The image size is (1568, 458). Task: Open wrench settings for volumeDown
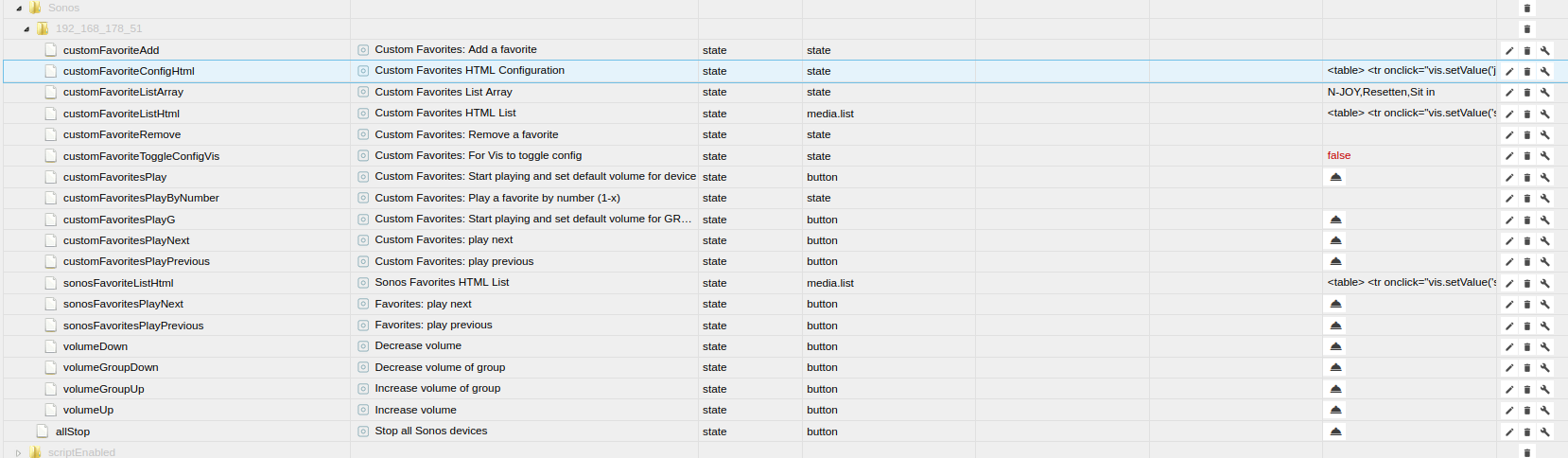[x=1544, y=346]
